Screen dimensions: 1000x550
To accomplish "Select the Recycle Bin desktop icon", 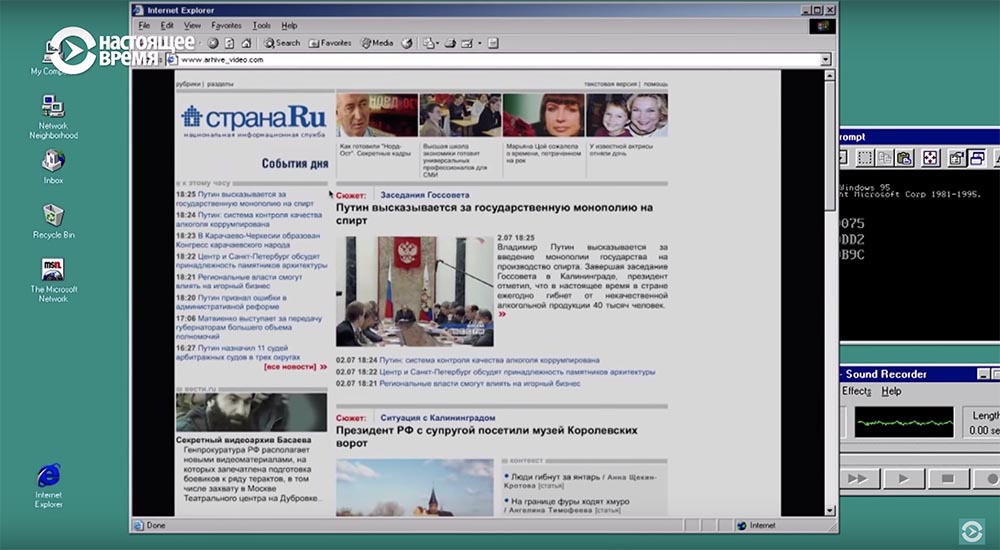I will pos(54,221).
